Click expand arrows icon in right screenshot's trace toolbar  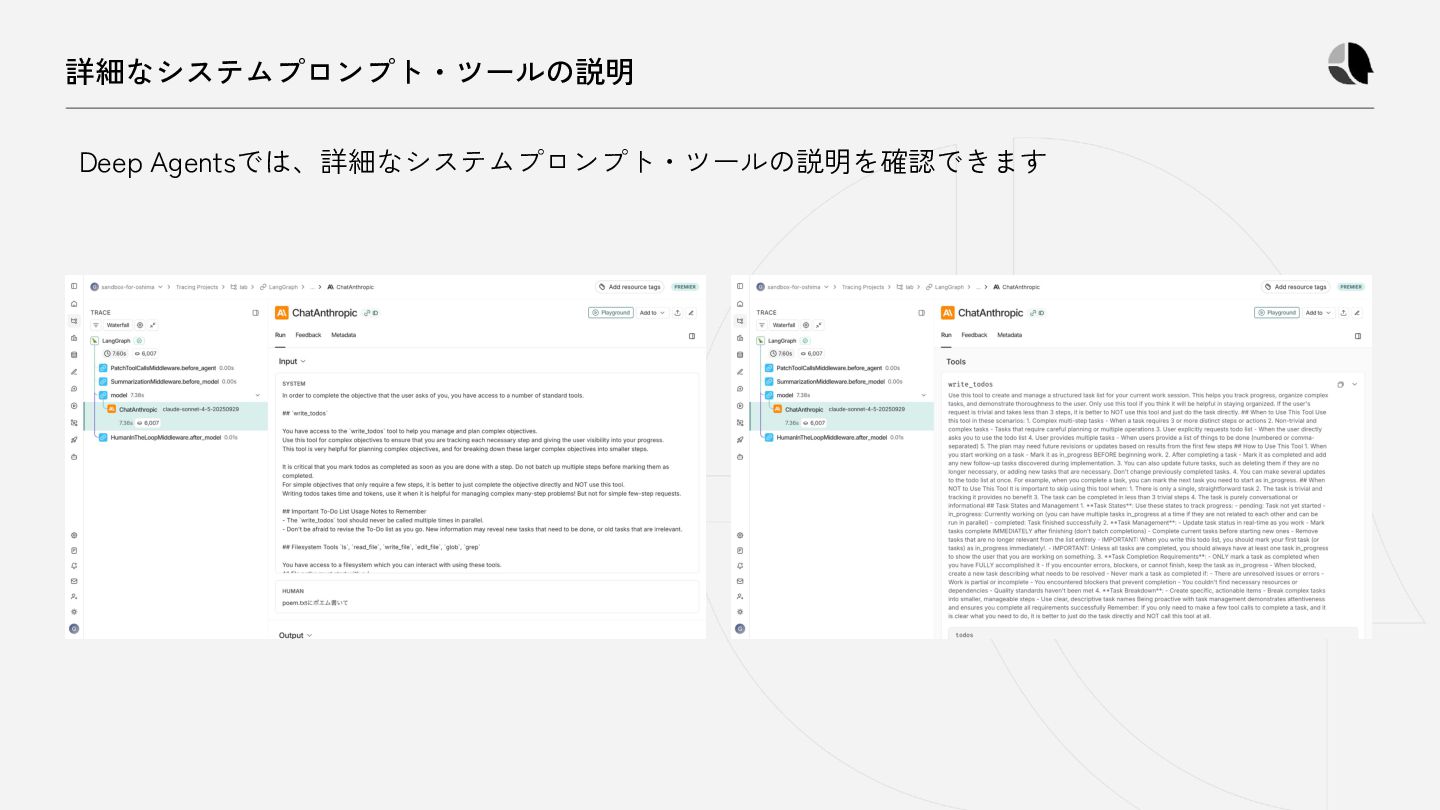coord(819,325)
